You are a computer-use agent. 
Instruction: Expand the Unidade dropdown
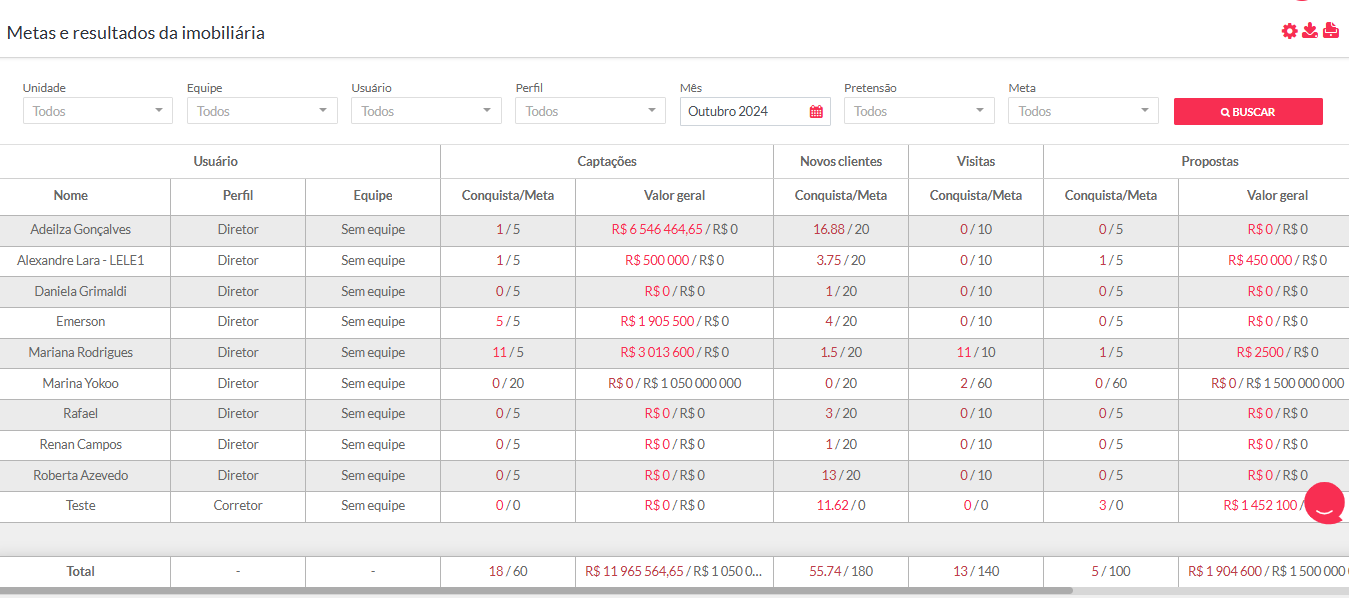pos(98,111)
